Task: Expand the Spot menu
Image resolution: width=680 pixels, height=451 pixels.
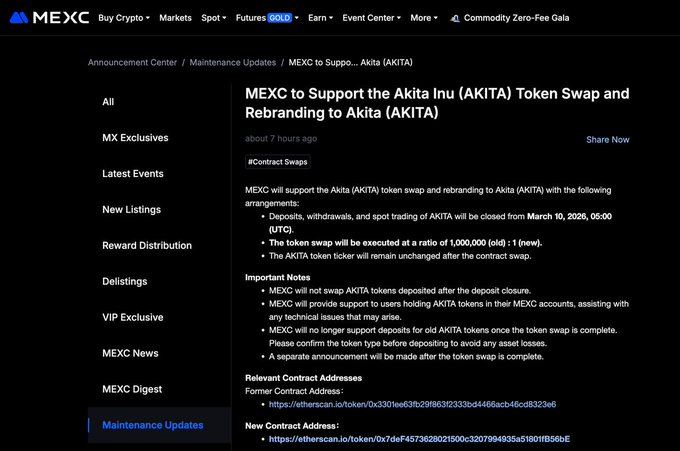Action: click(x=213, y=18)
